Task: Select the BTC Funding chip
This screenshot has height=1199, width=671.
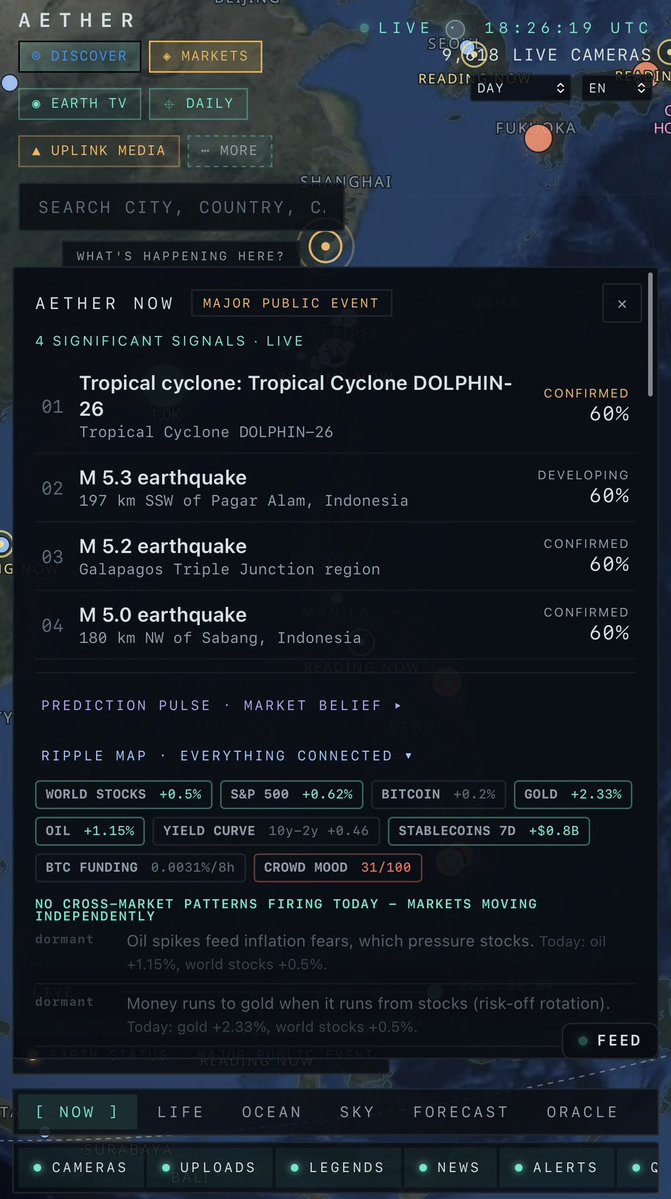Action: point(141,867)
